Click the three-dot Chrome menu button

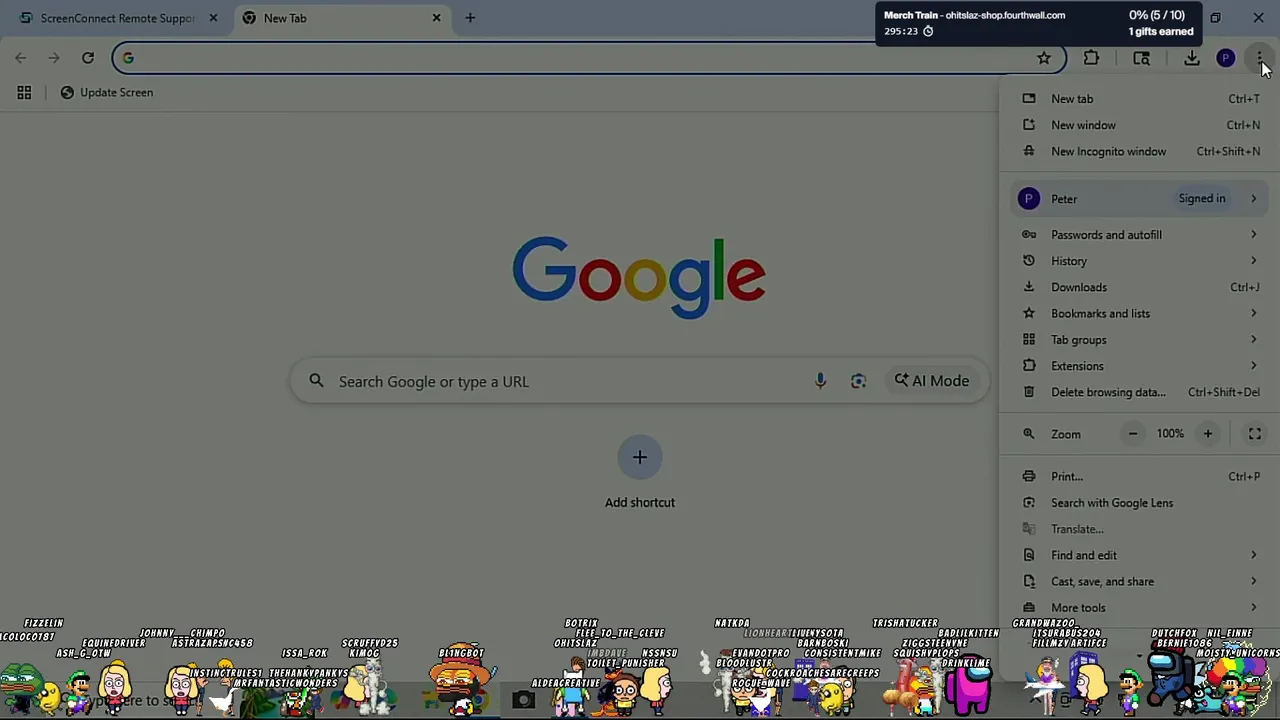coord(1260,58)
